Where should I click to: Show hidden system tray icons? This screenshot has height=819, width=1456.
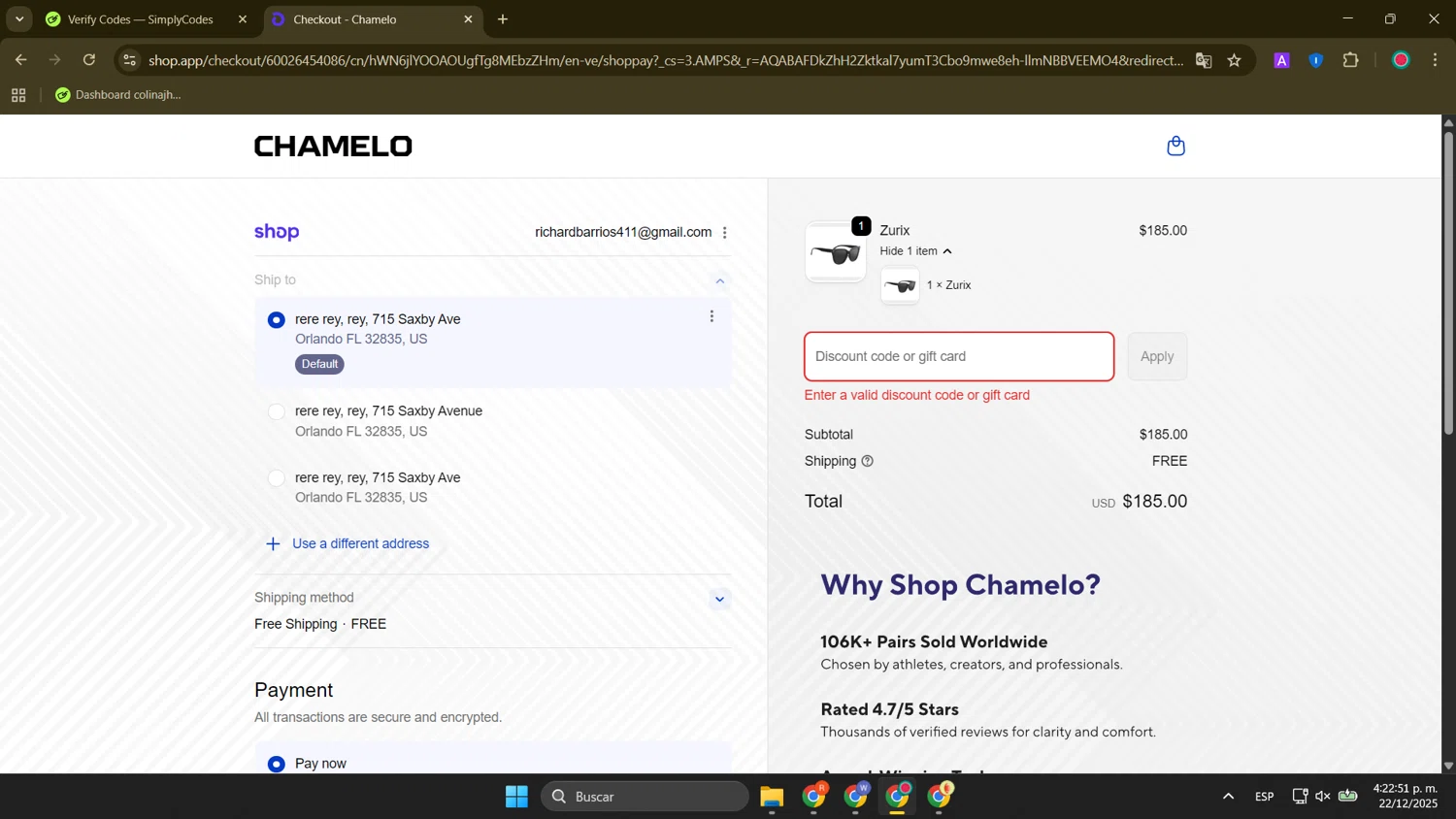[x=1228, y=797]
